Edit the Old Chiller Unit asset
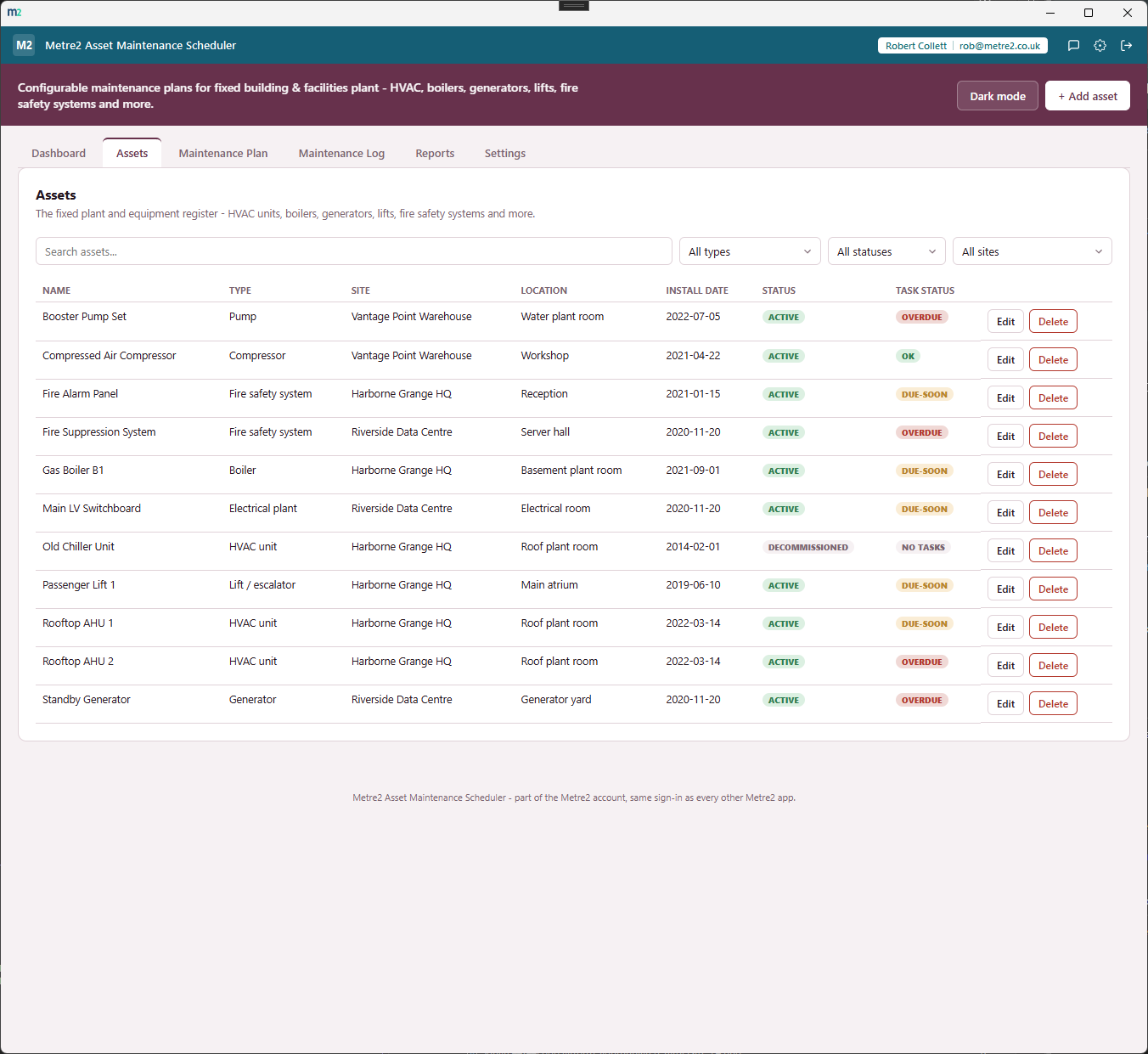The width and height of the screenshot is (1148, 1054). (x=1005, y=551)
